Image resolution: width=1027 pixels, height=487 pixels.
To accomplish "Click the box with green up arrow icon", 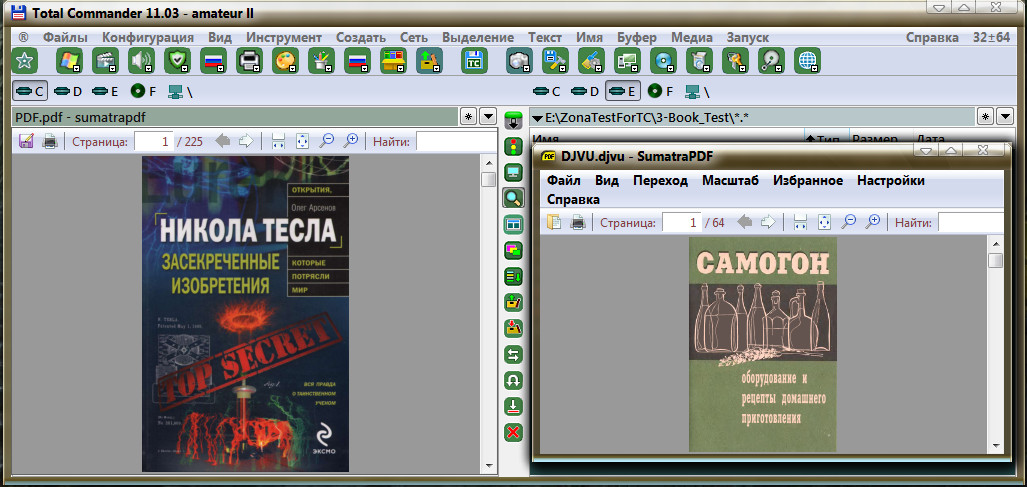I will tap(429, 61).
